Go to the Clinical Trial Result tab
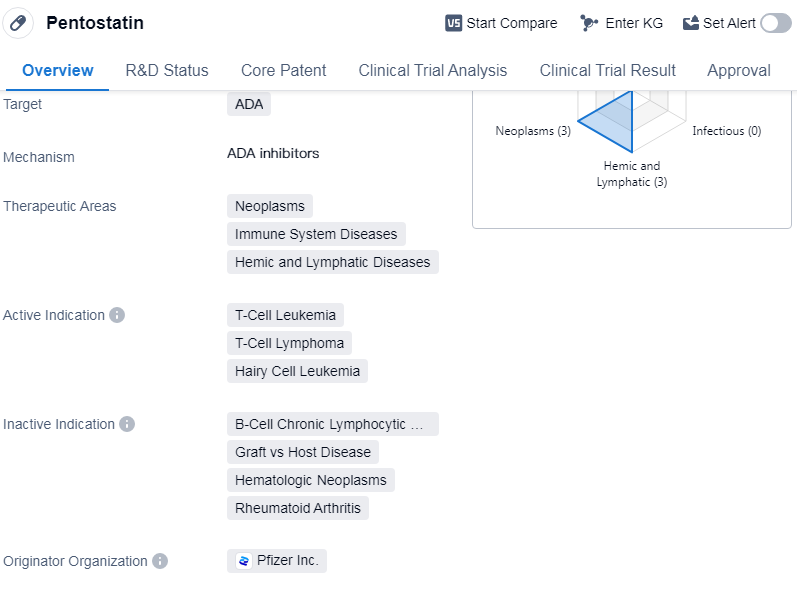Image resolution: width=797 pixels, height=591 pixels. (607, 70)
